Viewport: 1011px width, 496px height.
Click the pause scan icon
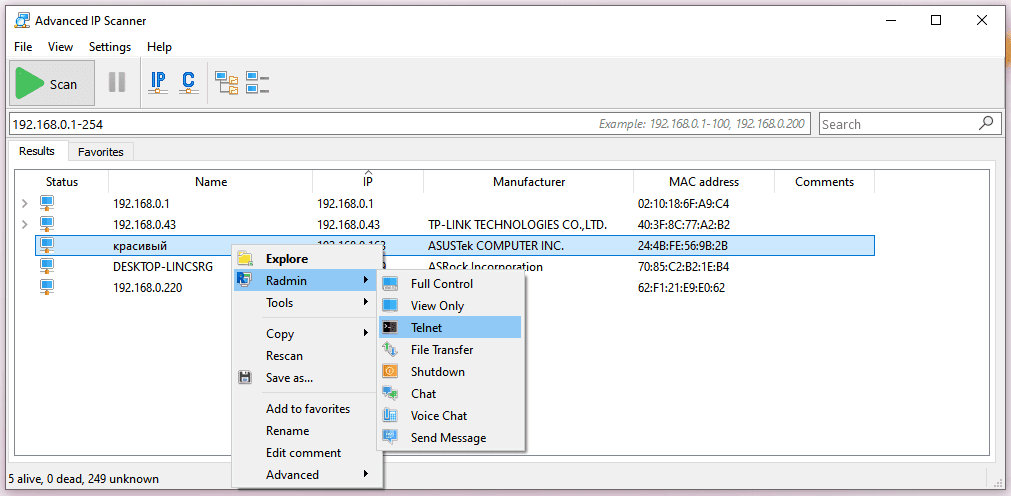117,83
